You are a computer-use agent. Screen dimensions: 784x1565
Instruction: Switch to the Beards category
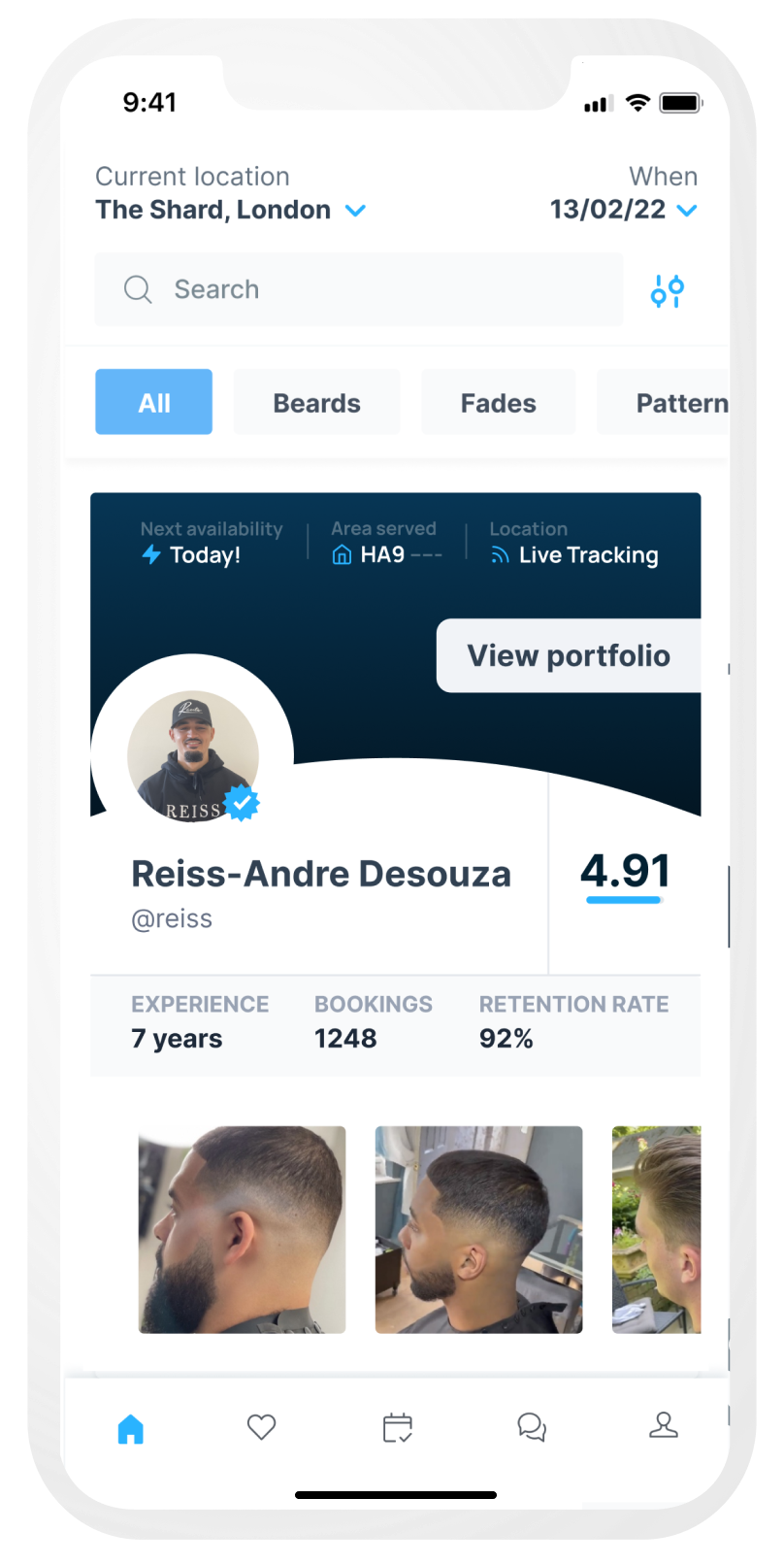point(316,402)
